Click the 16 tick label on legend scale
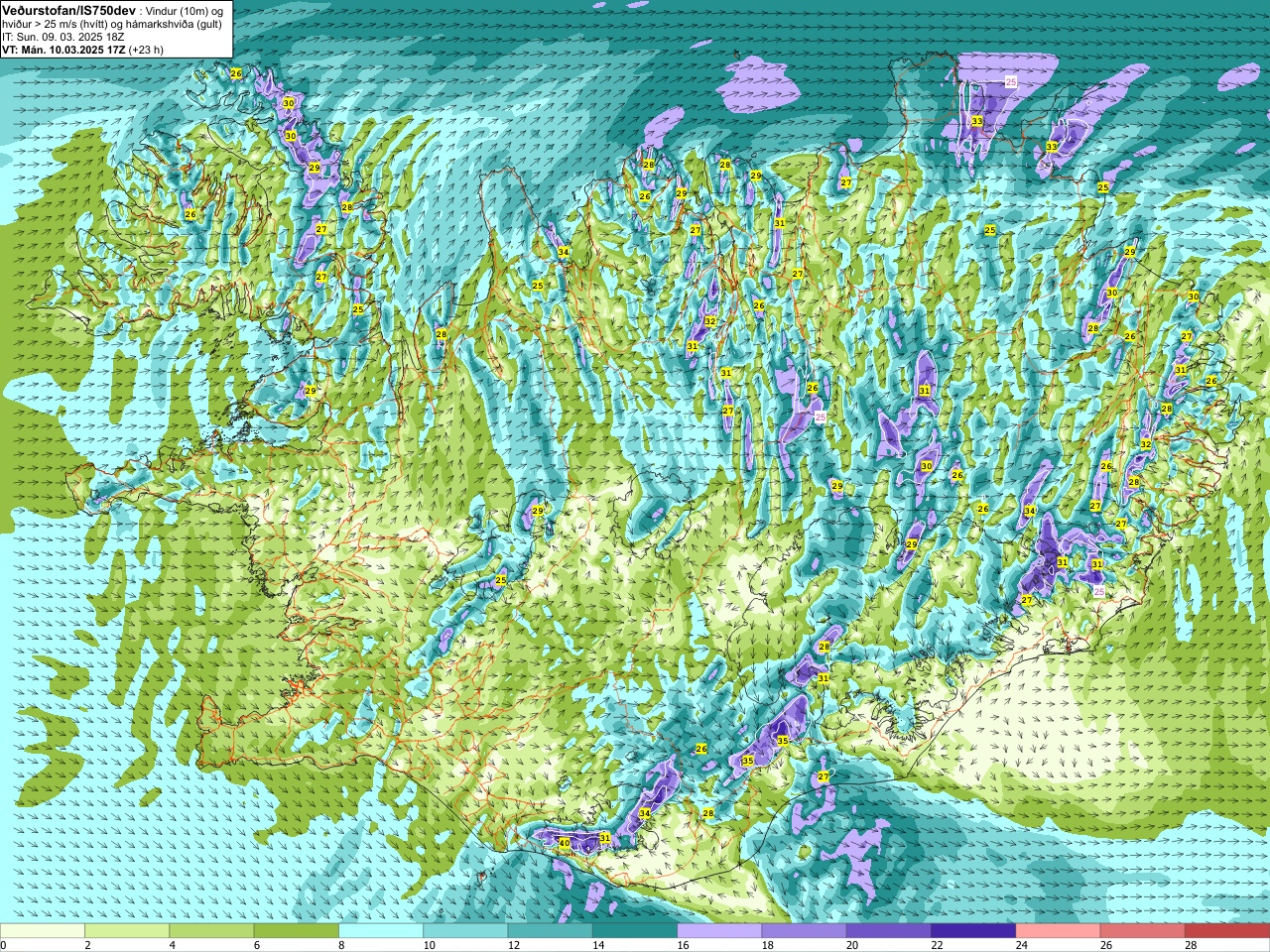The height and width of the screenshot is (952, 1270). [x=682, y=945]
